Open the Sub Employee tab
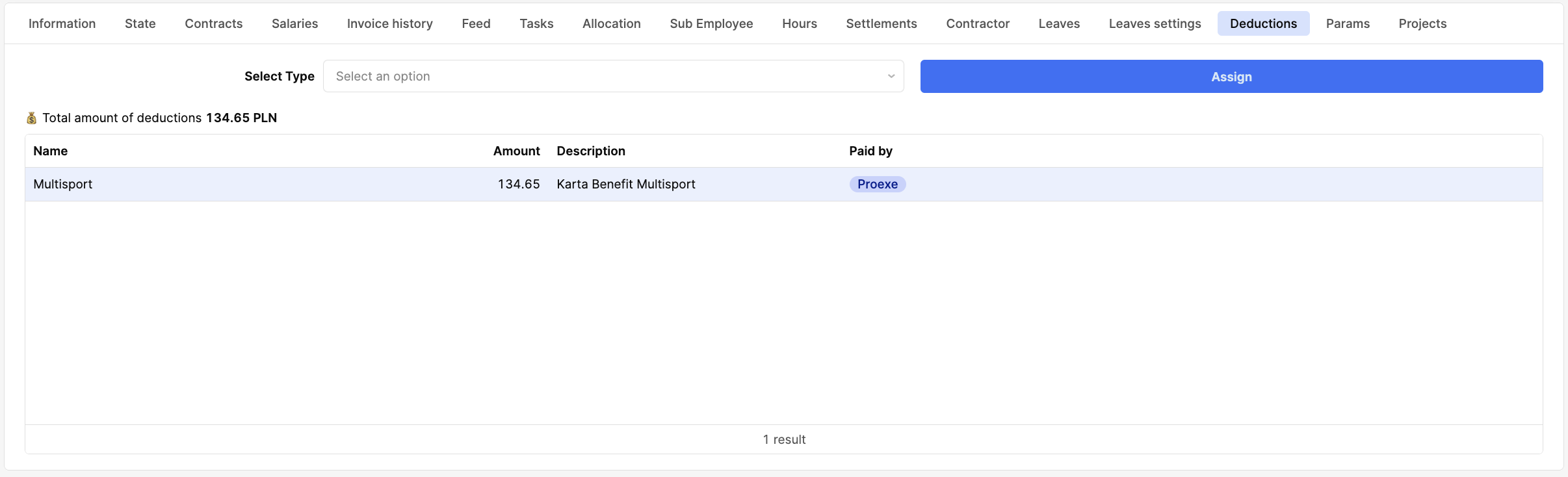This screenshot has height=477, width=1568. [x=711, y=23]
